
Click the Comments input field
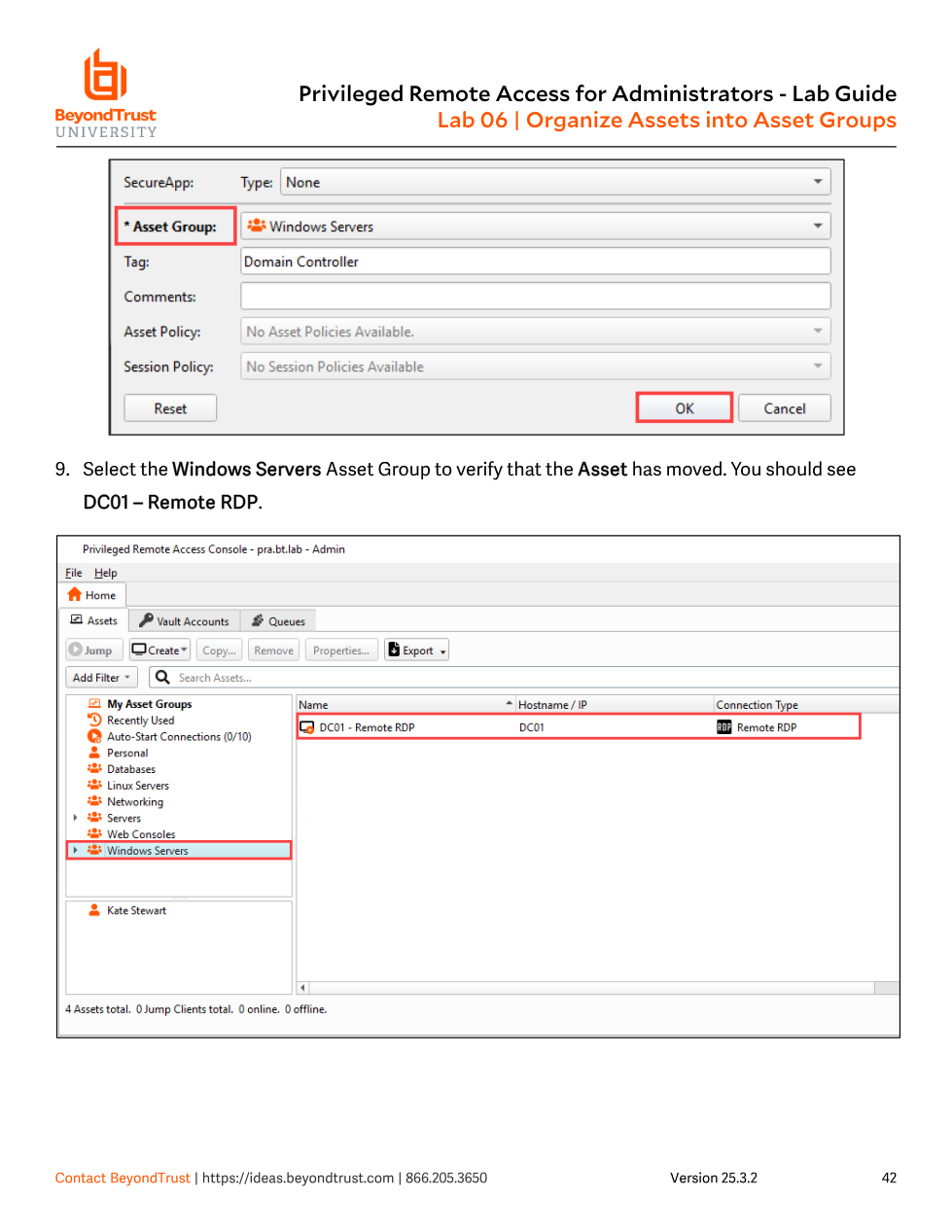tap(536, 297)
